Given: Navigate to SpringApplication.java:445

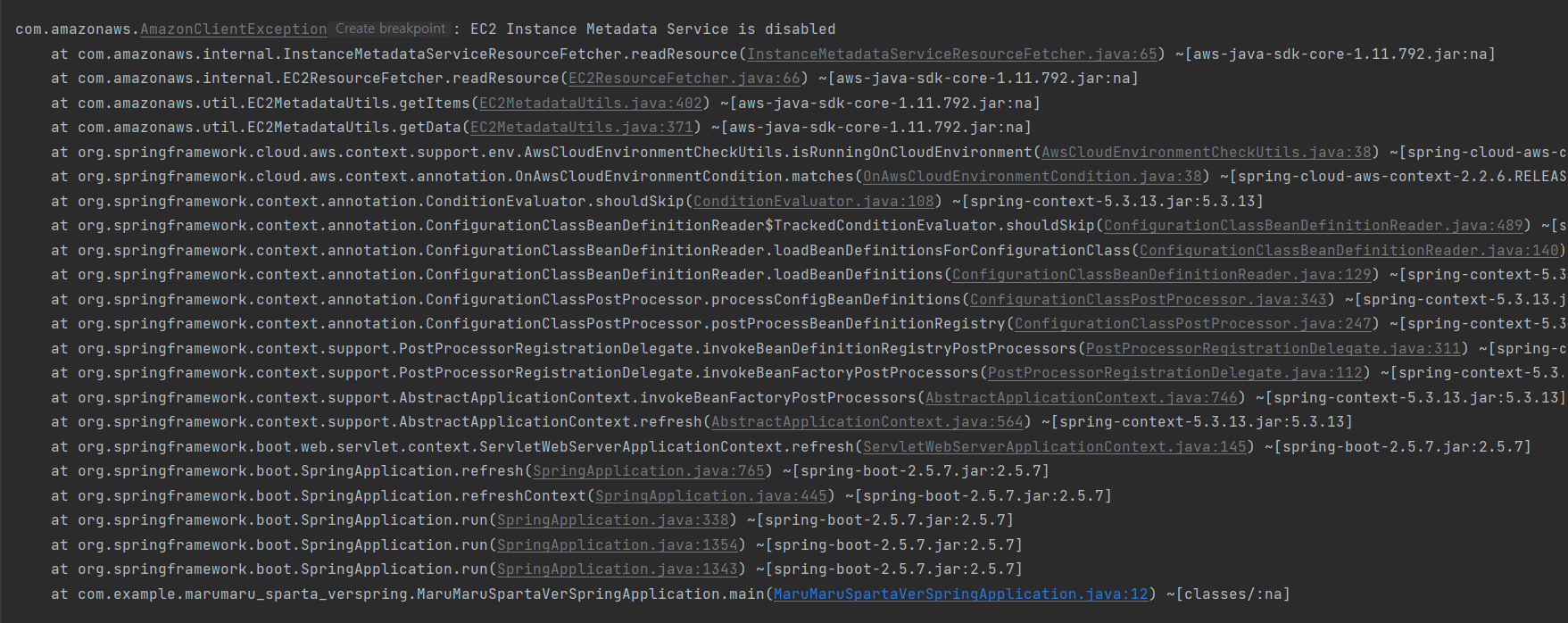Looking at the screenshot, I should 711,496.
